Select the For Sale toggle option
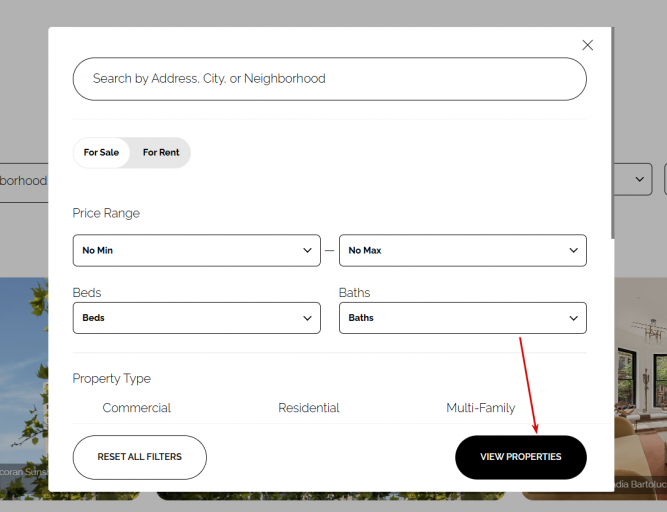This screenshot has width=667, height=512. [101, 153]
